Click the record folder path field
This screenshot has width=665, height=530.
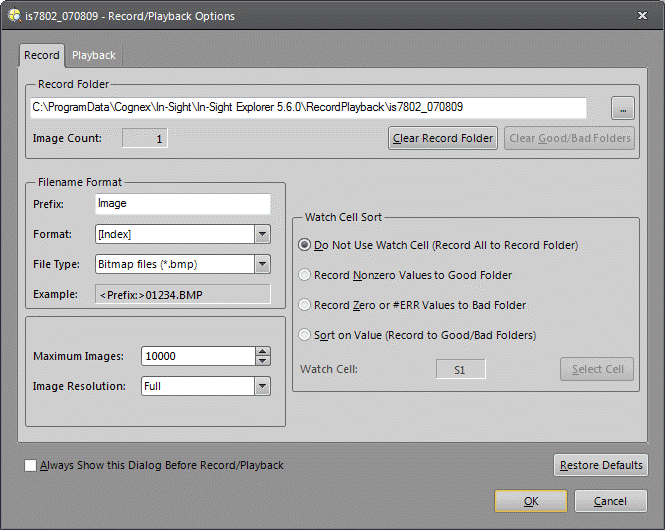pyautogui.click(x=308, y=108)
